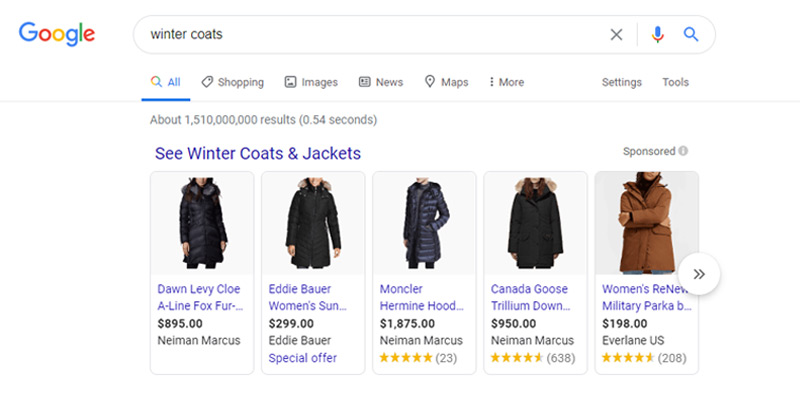Image resolution: width=800 pixels, height=400 pixels.
Task: Click Neiman Marcus seller under $1,875.00
Action: [421, 340]
